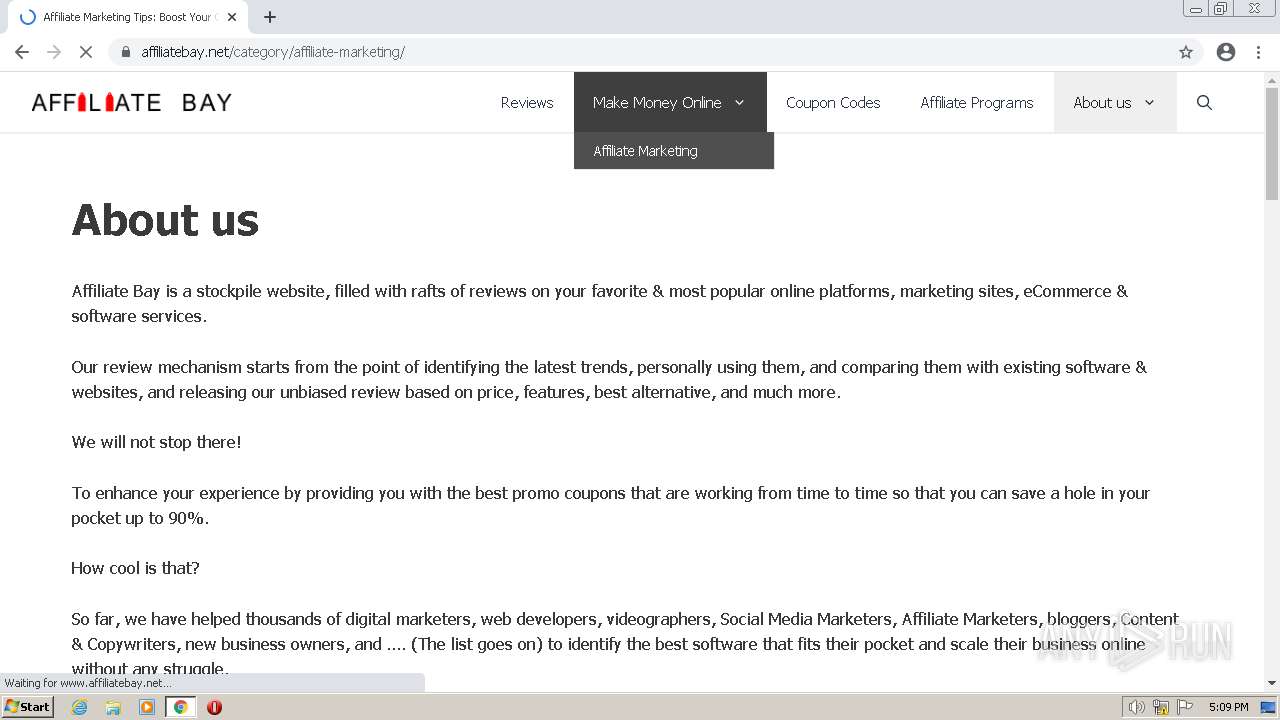Open the Windows Start menu
The image size is (1280, 720).
(x=28, y=707)
